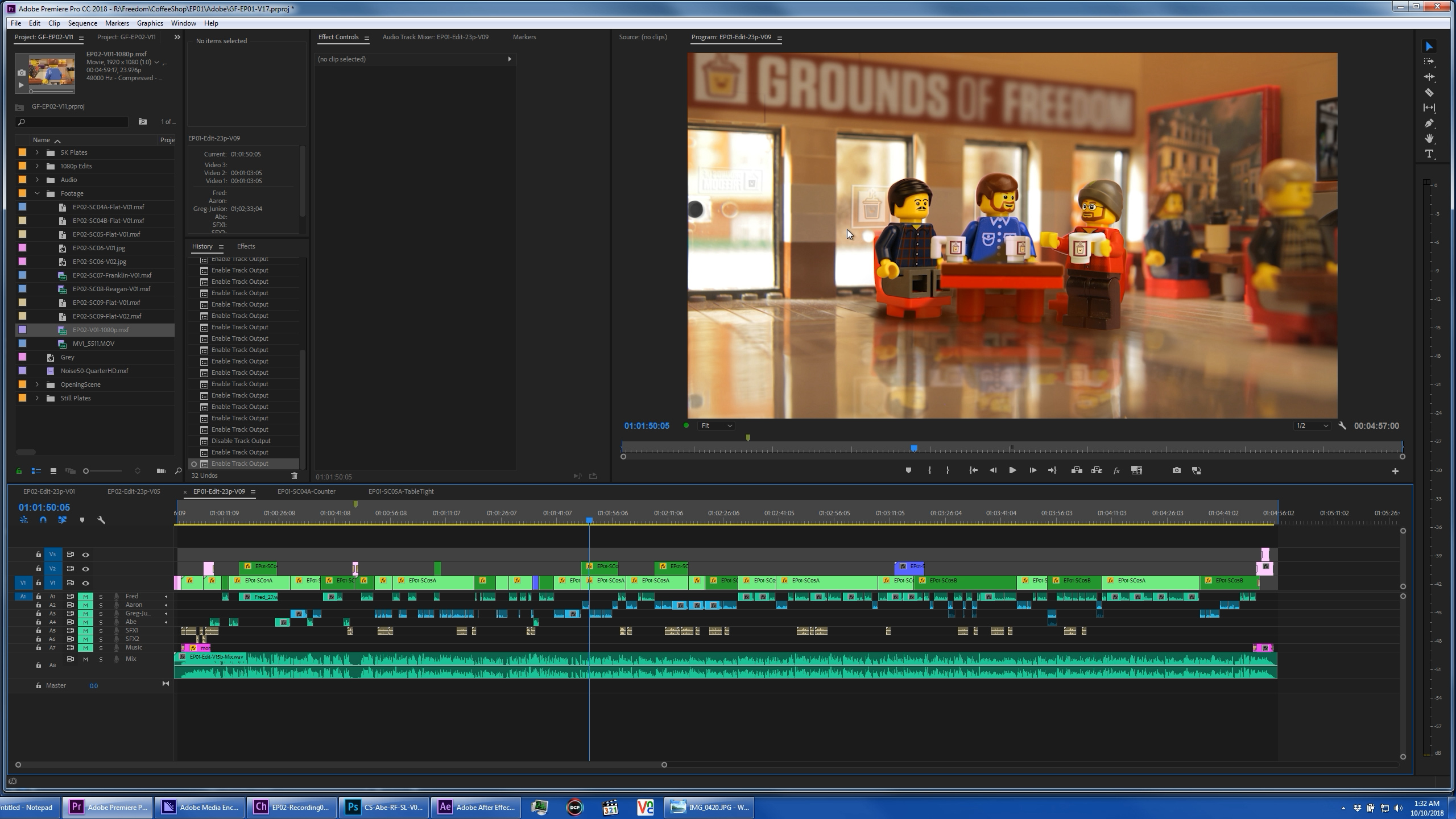Viewport: 1456px width, 819px height.
Task: Expand the 1080p Edits bin
Action: 38,166
